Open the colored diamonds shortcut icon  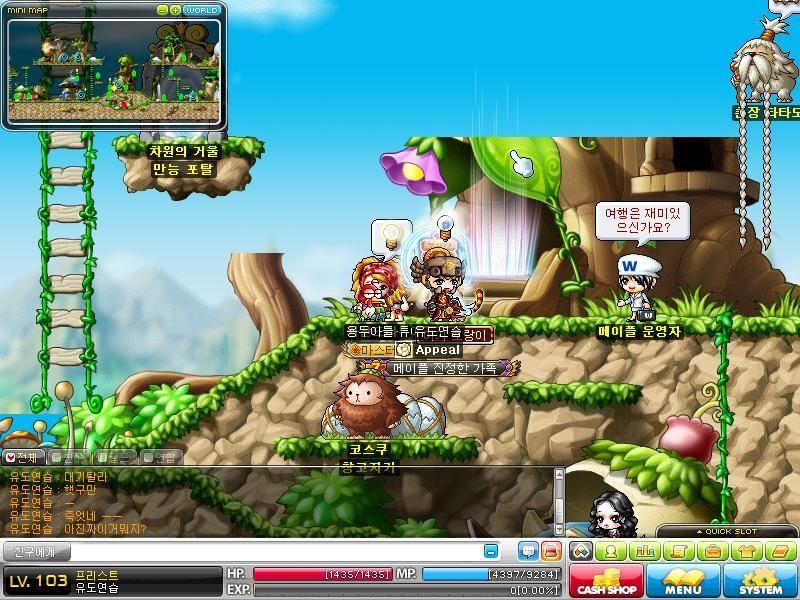click(581, 552)
